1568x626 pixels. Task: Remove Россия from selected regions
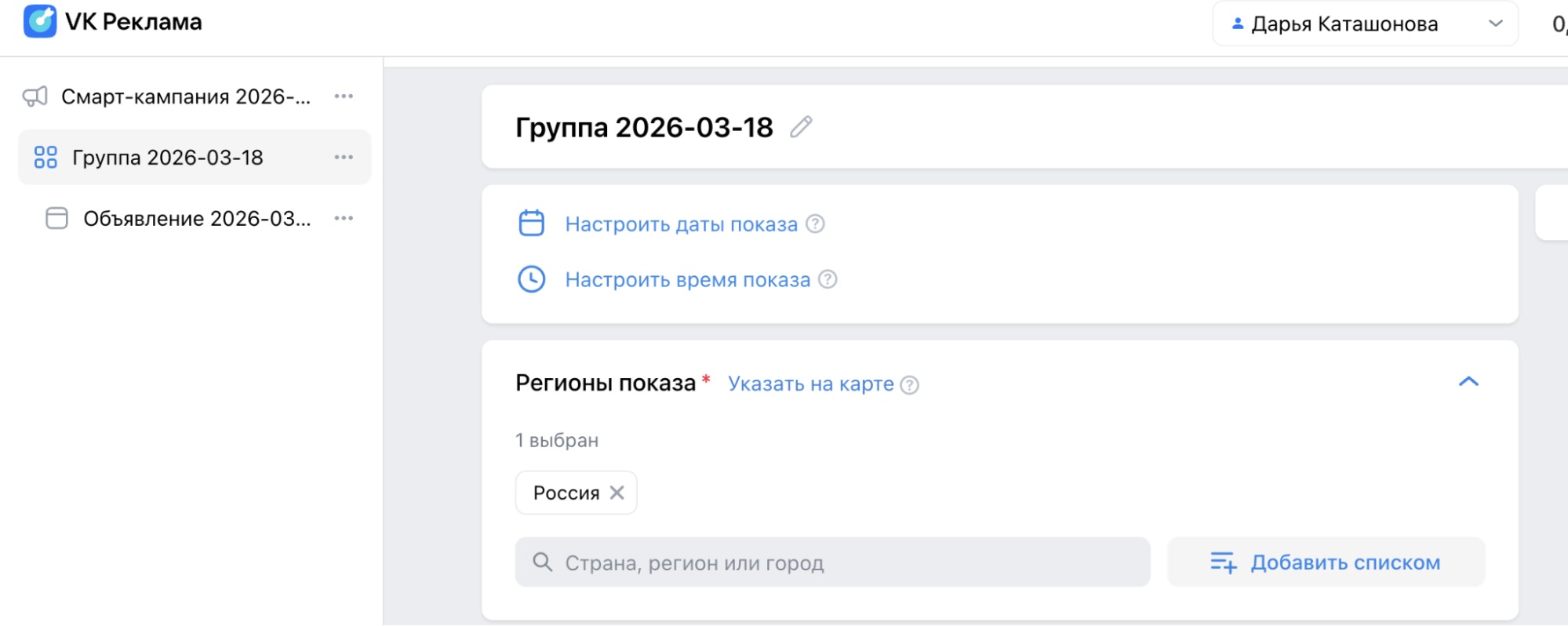tap(617, 493)
